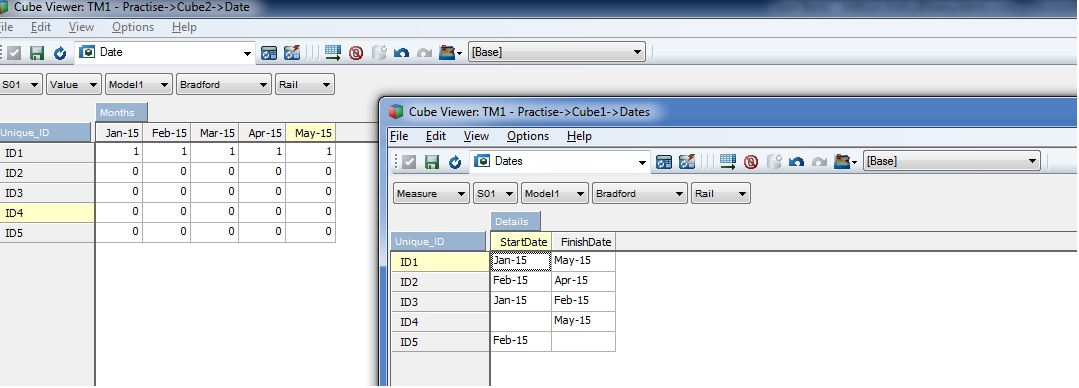Open the S01 dimension dropdown in Cube2 window
Image resolution: width=1079 pixels, height=388 pixels.
point(21,85)
